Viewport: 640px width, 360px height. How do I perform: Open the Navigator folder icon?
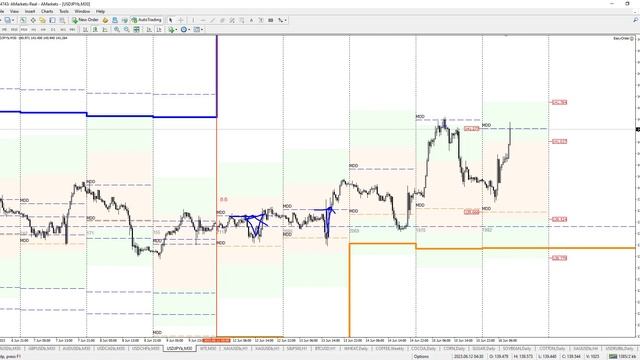42,20
